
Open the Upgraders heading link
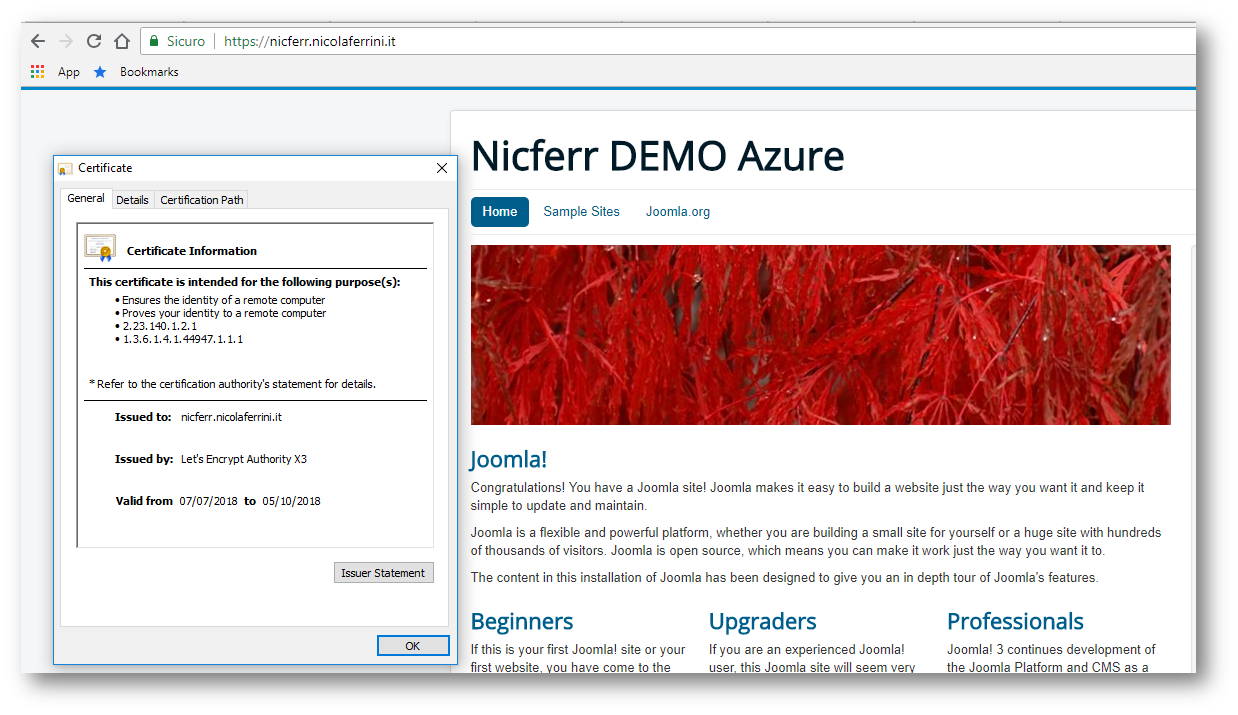(x=763, y=621)
